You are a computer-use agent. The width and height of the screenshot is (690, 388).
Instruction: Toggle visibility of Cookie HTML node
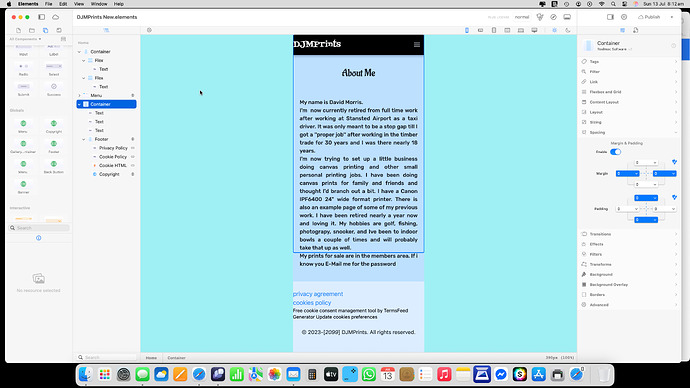click(132, 165)
